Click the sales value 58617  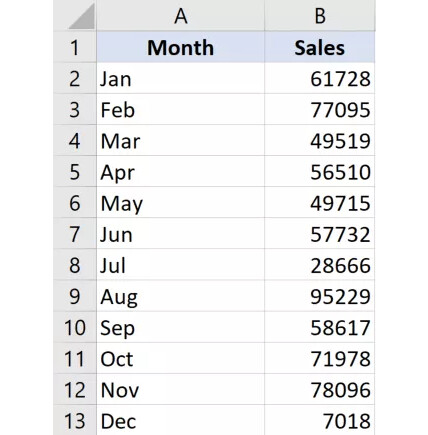click(x=320, y=327)
